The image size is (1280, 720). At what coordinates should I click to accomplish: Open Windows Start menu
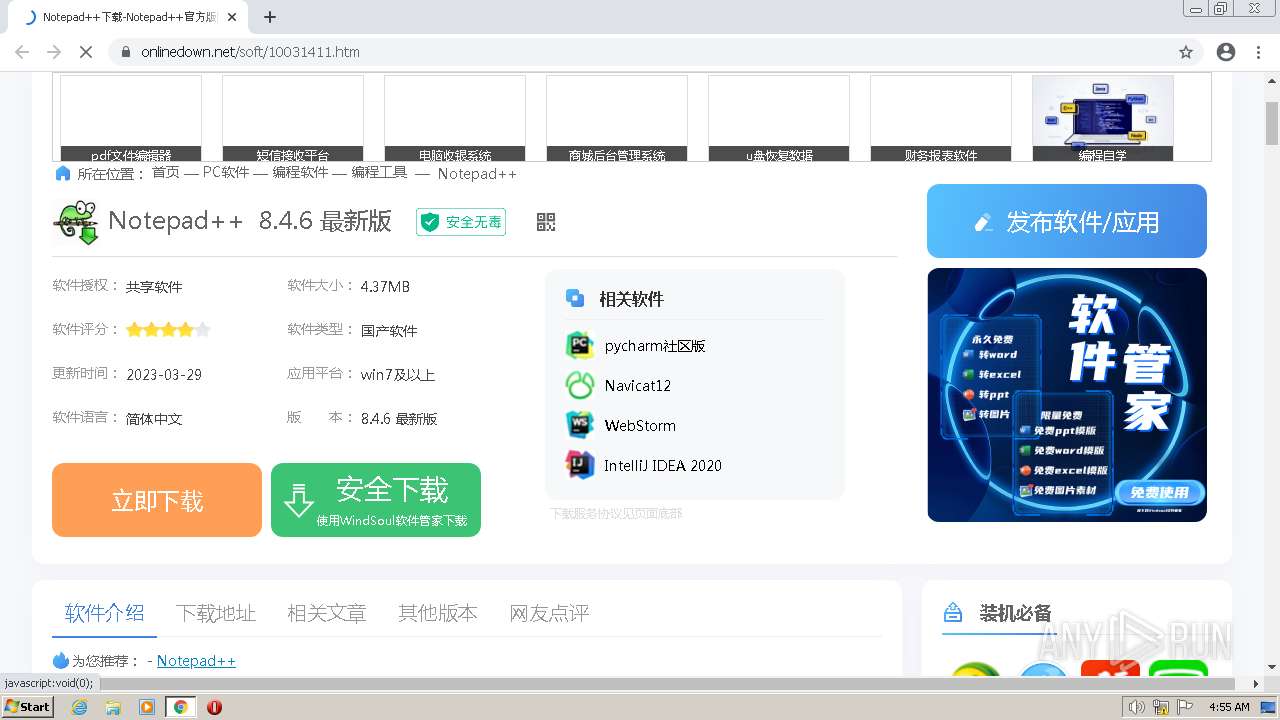pos(28,707)
